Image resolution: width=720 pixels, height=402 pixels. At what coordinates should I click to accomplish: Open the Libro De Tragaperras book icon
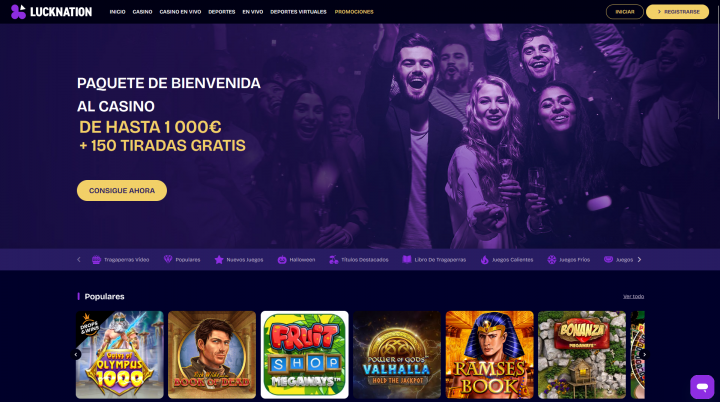tap(407, 260)
